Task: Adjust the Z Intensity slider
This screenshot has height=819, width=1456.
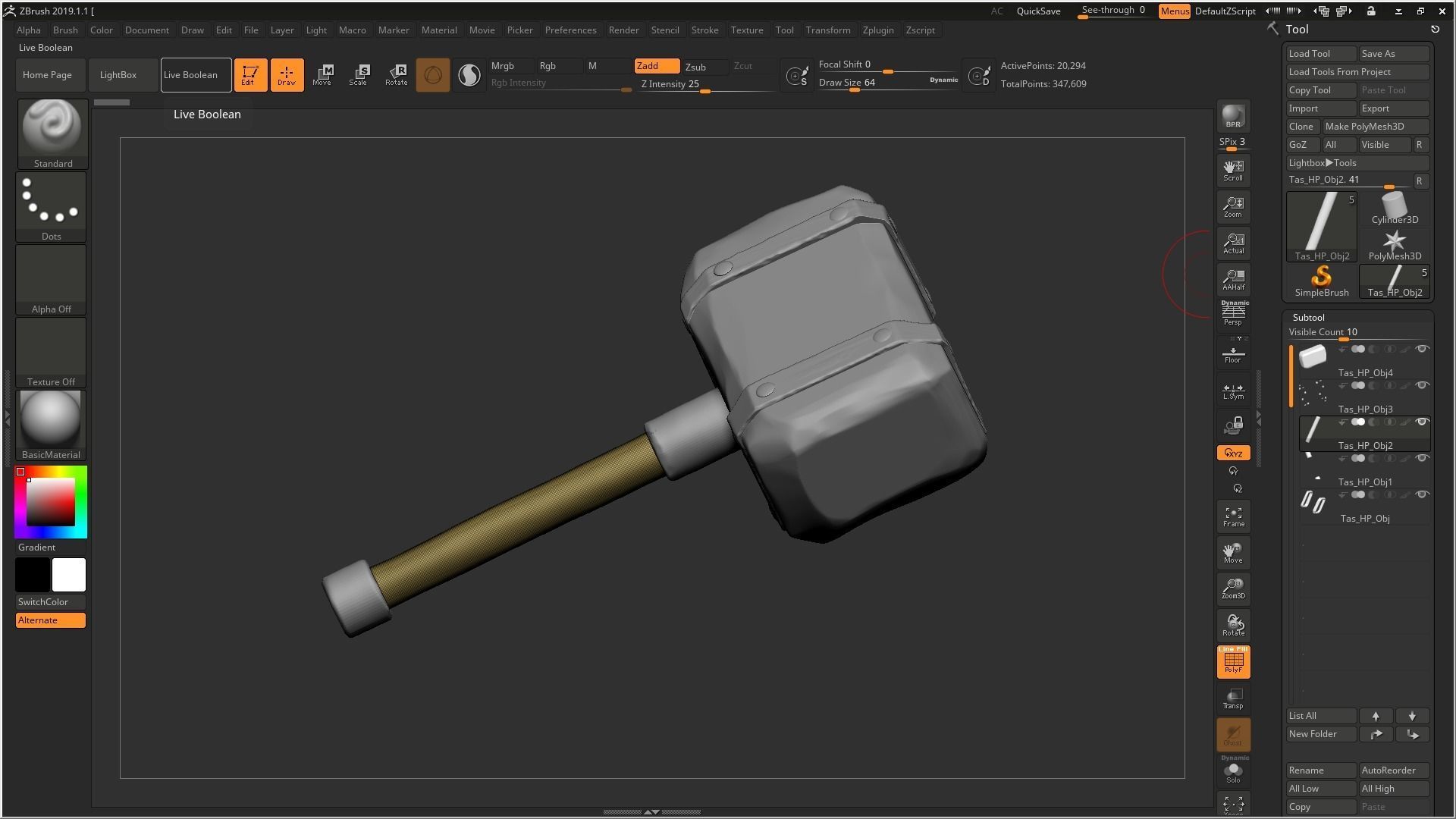Action: [x=707, y=85]
